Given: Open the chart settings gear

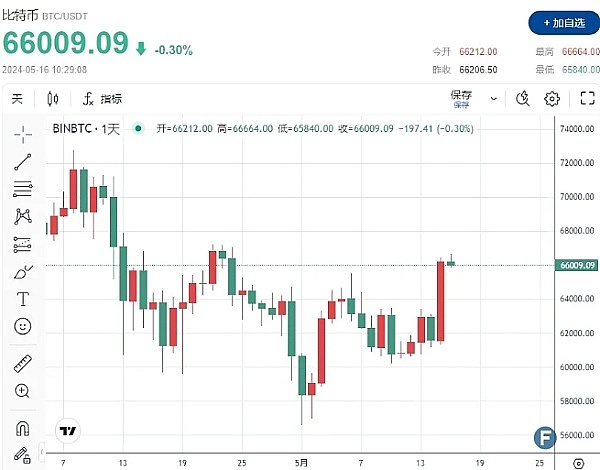Looking at the screenshot, I should click(551, 98).
